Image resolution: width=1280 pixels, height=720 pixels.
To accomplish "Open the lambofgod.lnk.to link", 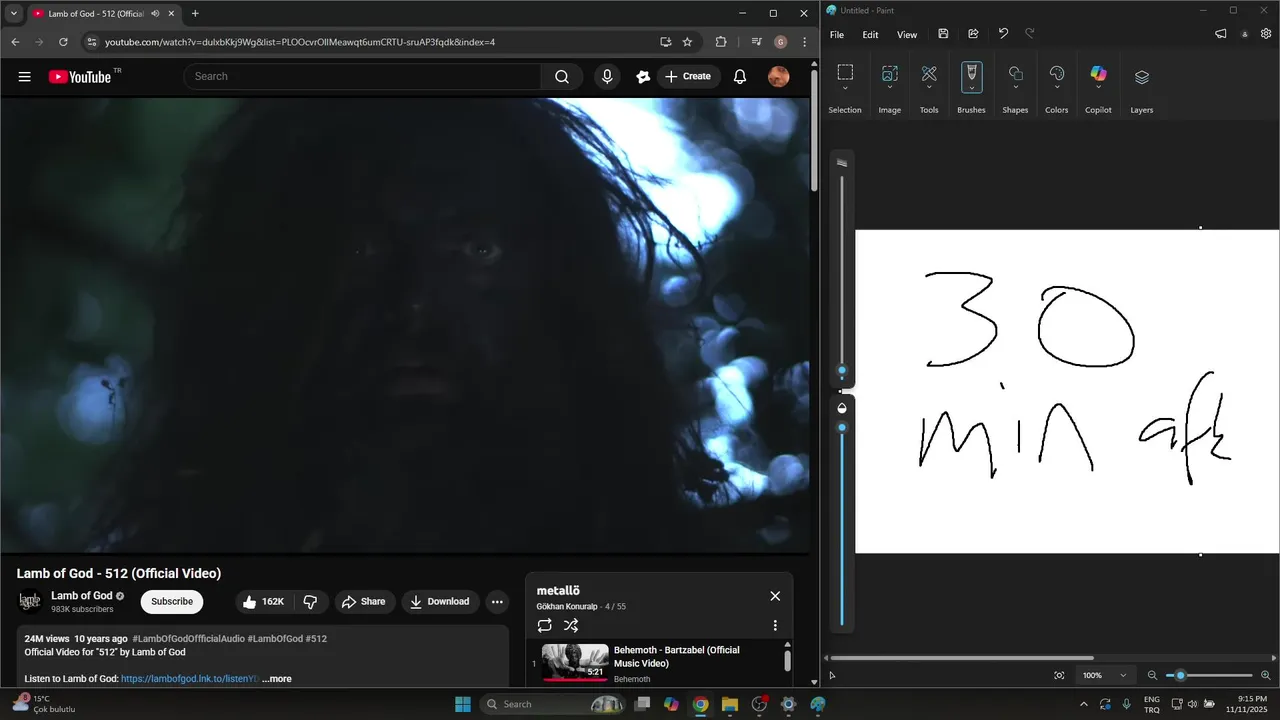I will click(189, 679).
